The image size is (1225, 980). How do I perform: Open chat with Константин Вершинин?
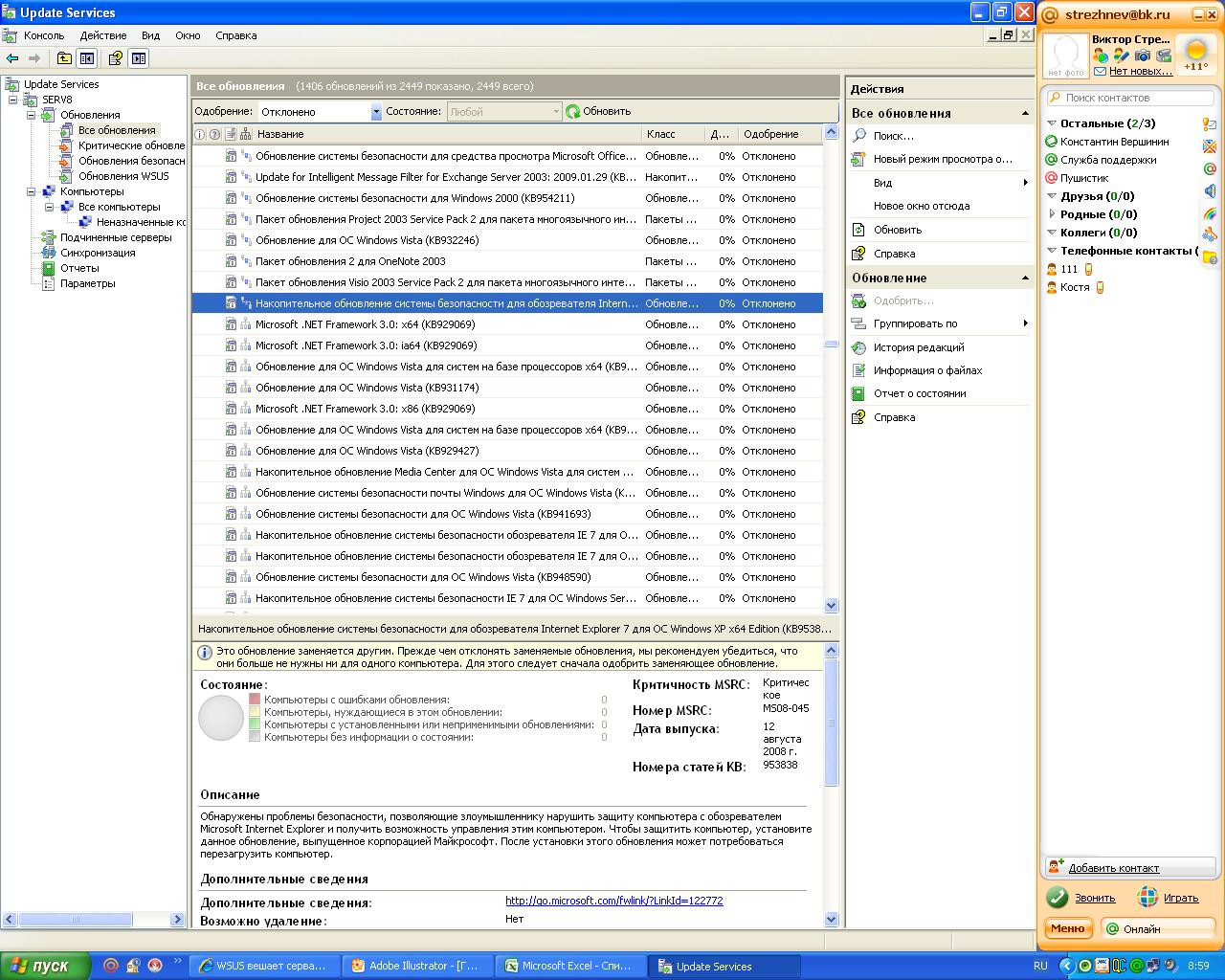coord(1114,142)
